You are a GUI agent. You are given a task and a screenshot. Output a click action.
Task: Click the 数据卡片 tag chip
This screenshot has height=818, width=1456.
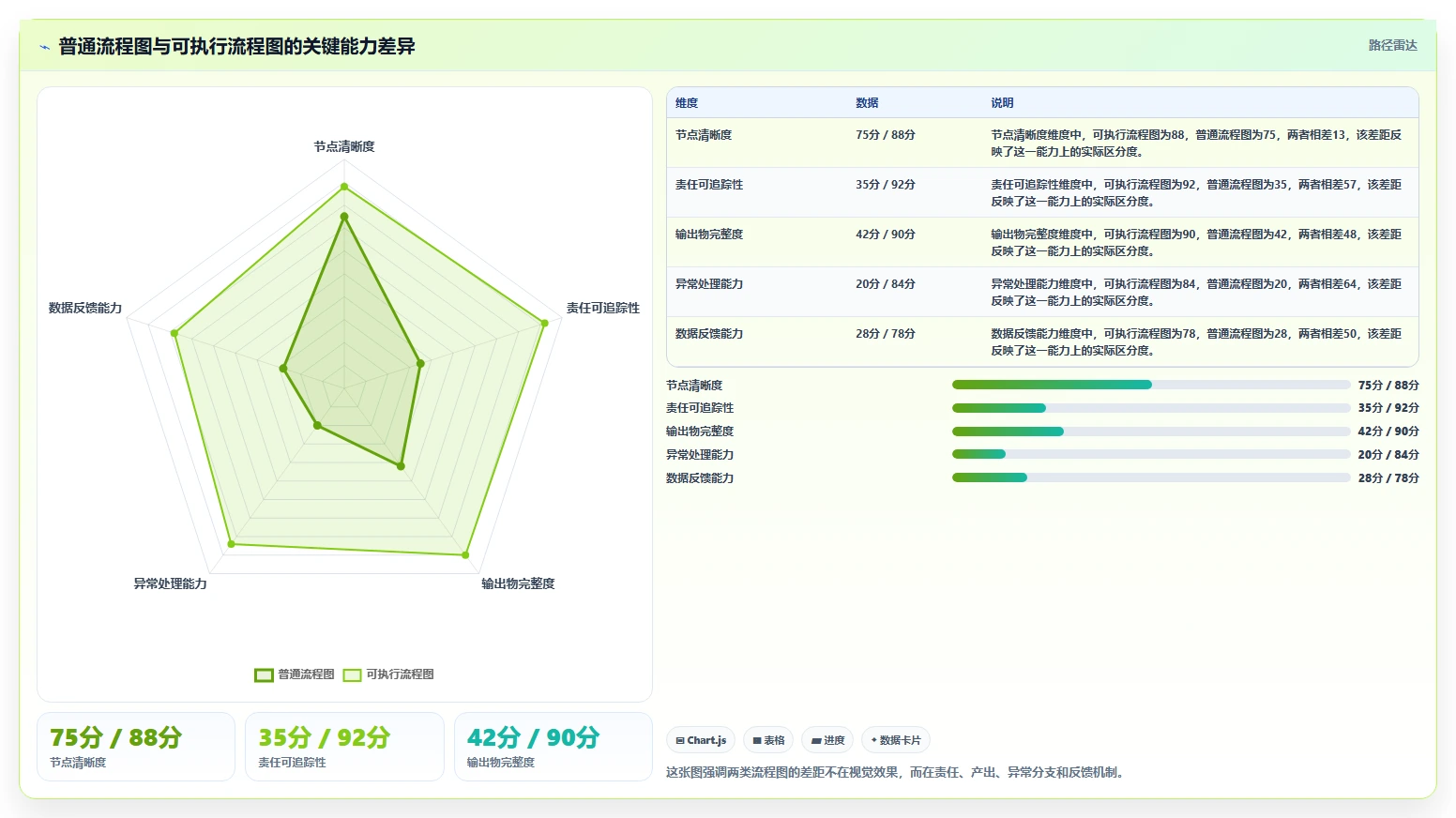pos(896,740)
